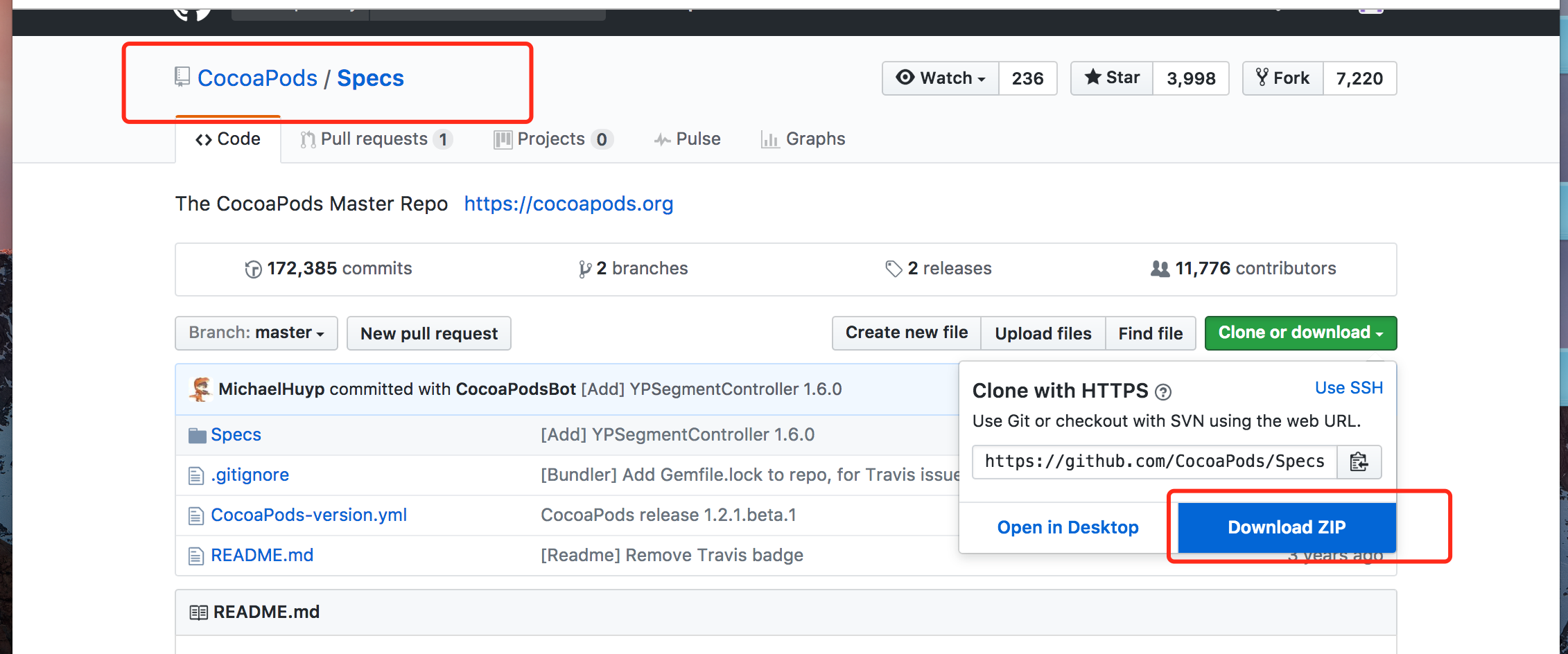Click the Upload files button

click(x=1043, y=333)
